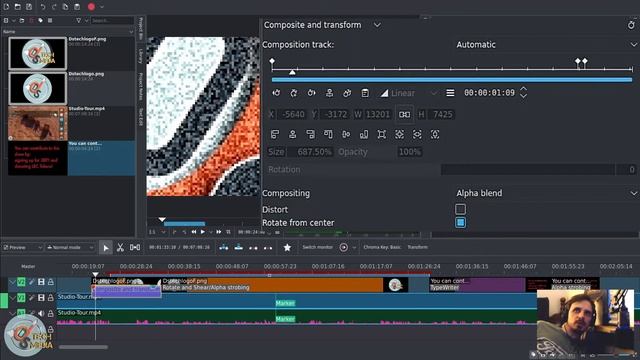Open the dropdown beside the Record button
This screenshot has height=360, width=640.
point(102,7)
